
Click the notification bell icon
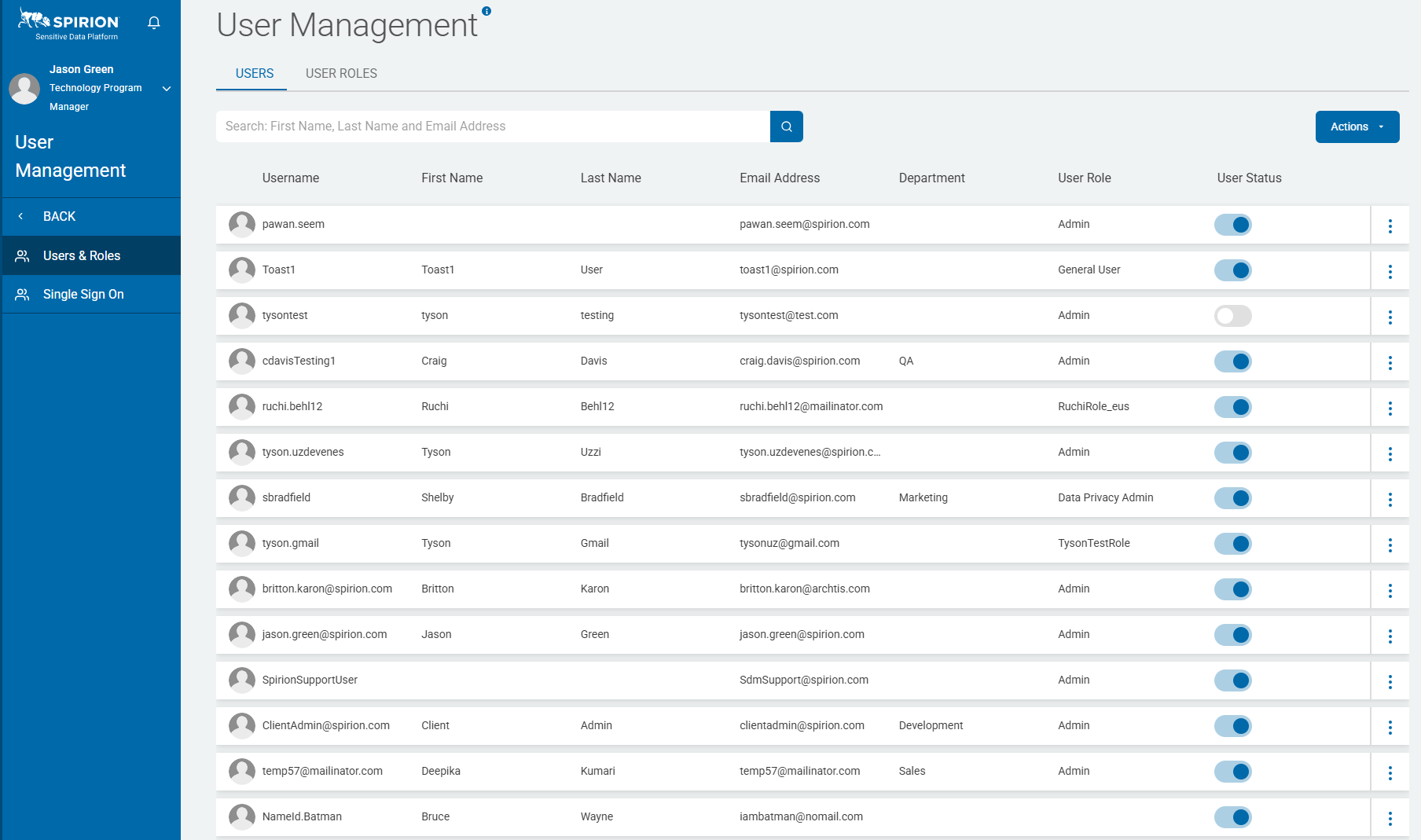[154, 23]
